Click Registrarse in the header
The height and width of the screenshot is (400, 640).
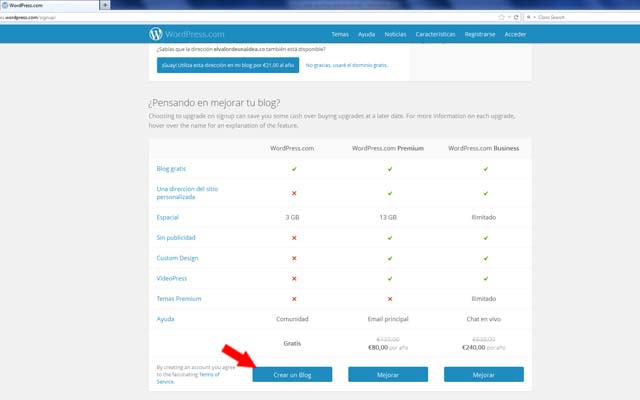(480, 34)
